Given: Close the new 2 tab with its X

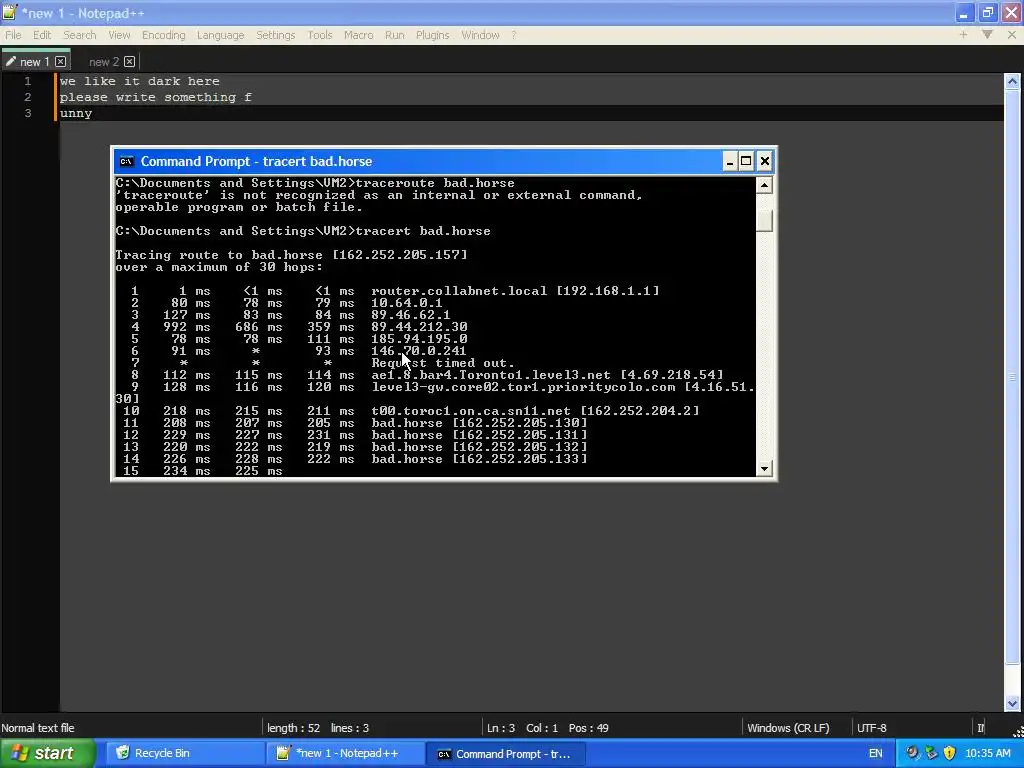Looking at the screenshot, I should point(129,61).
